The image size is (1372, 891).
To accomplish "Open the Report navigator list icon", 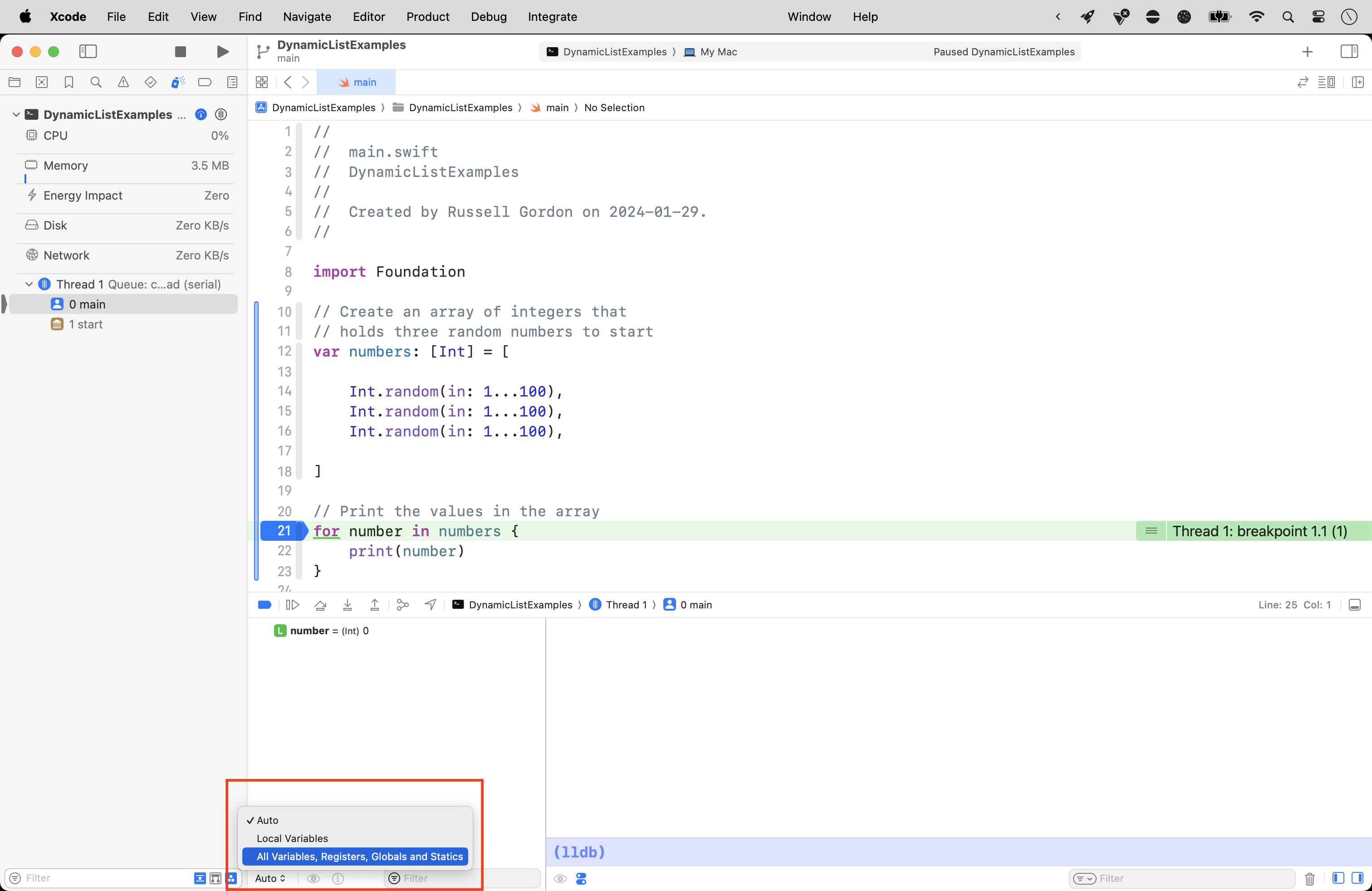I will [232, 82].
